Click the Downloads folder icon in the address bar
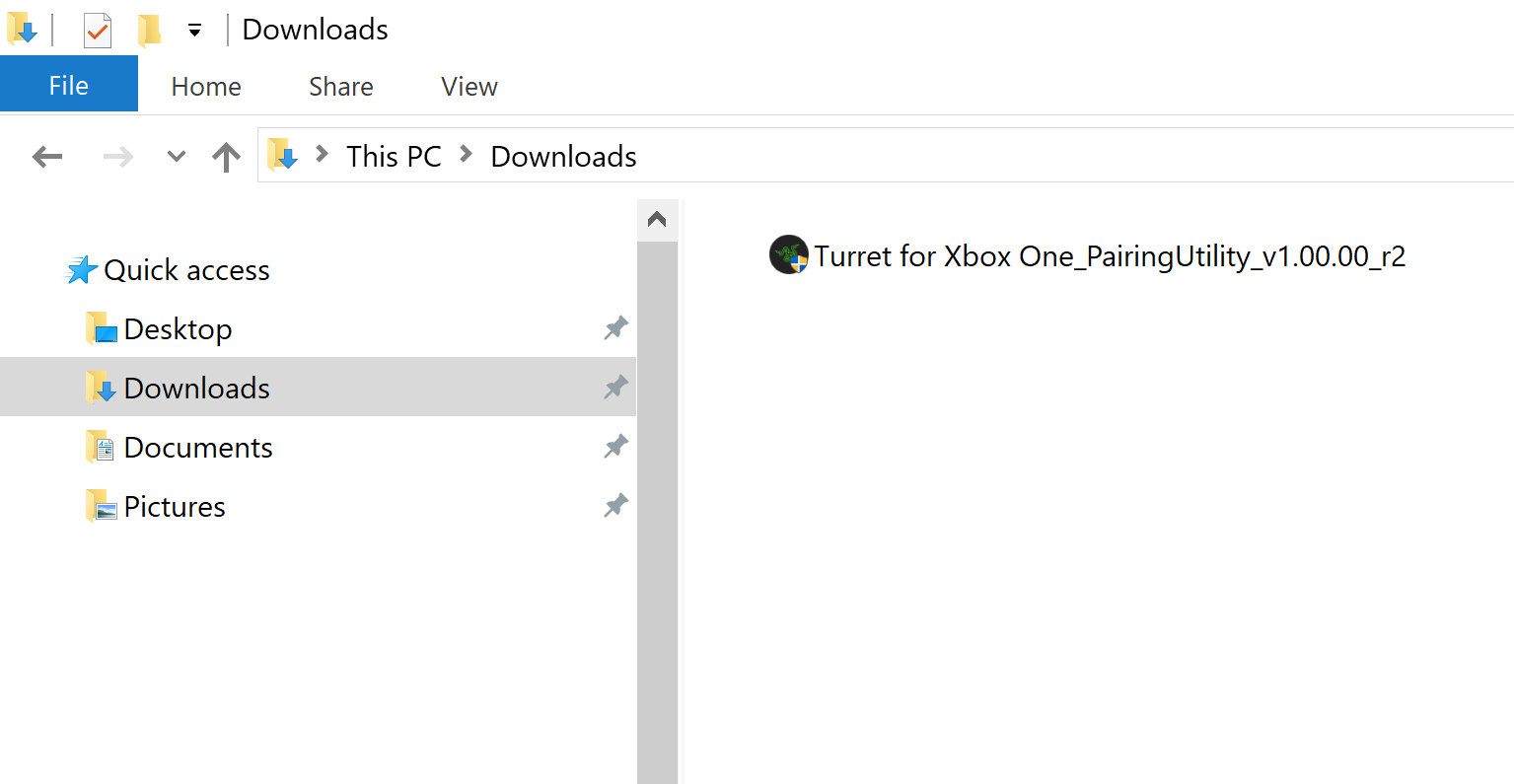The image size is (1514, 784). 282,155
